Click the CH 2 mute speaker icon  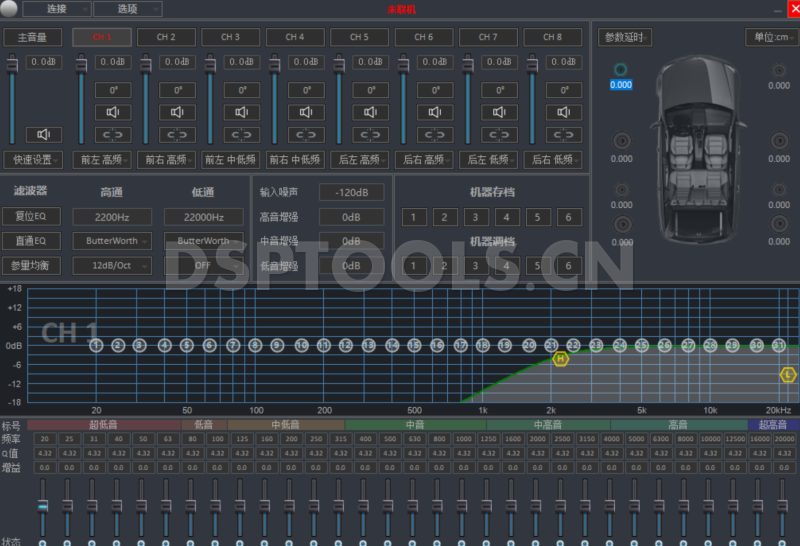[x=178, y=112]
